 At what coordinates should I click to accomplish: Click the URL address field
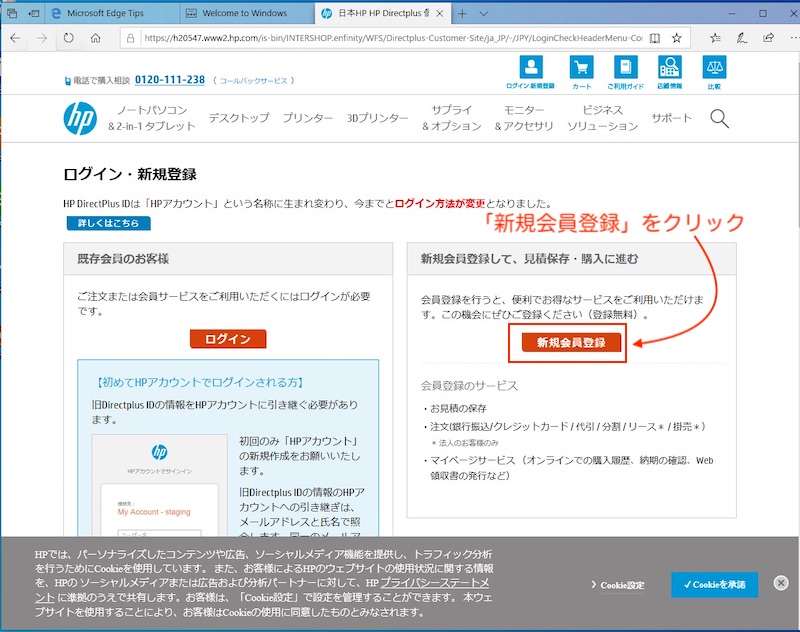tap(393, 38)
